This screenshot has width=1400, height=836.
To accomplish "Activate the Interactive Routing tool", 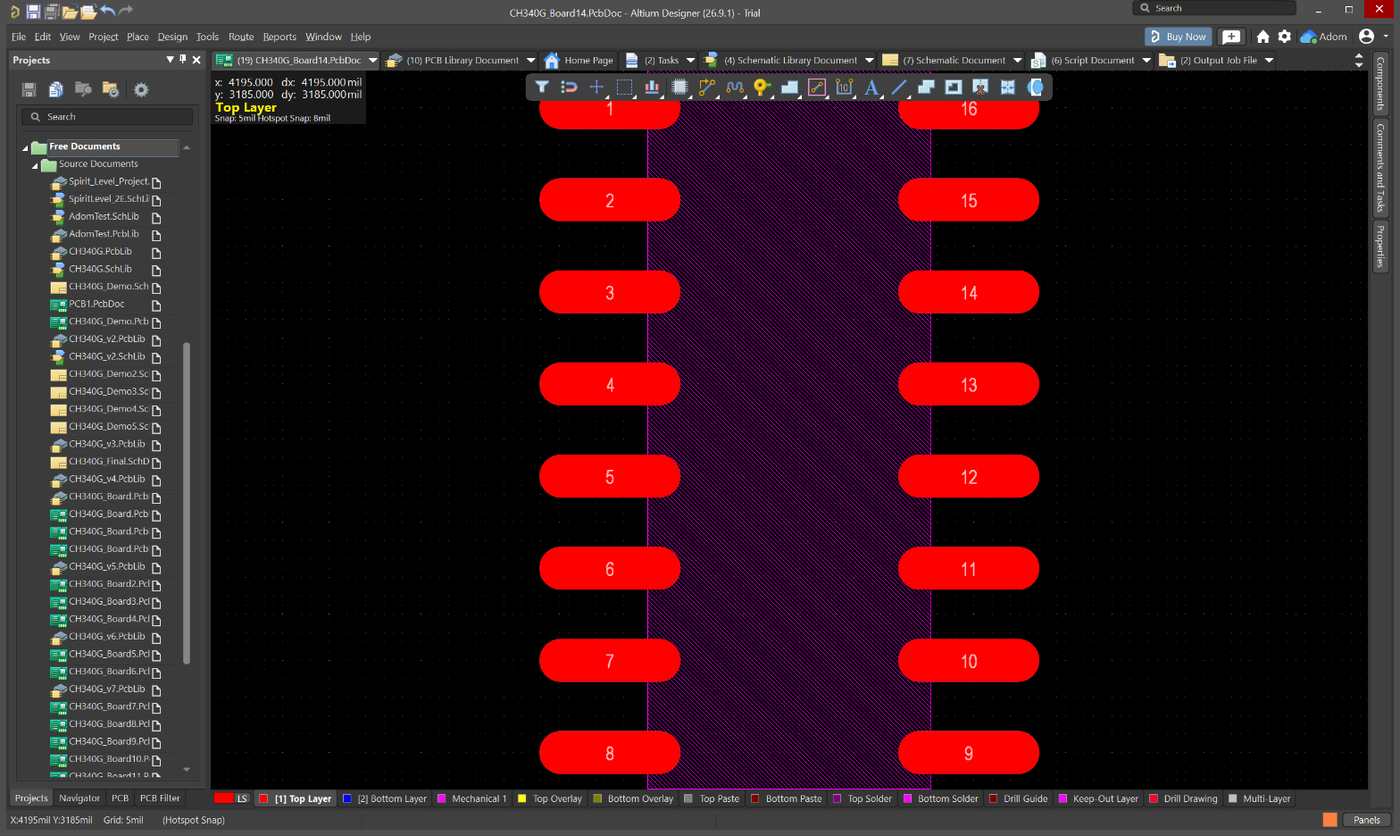I will pos(707,87).
